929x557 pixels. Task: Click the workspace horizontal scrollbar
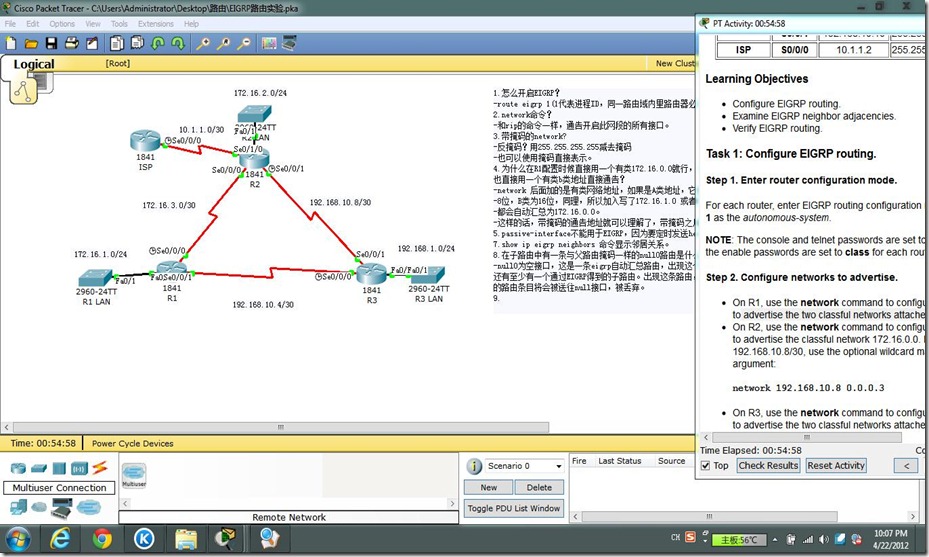tap(281, 427)
